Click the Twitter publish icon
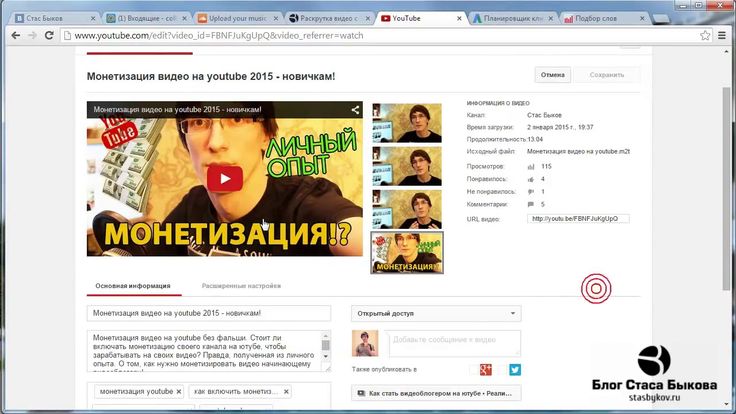This screenshot has width=736, height=414. (515, 369)
